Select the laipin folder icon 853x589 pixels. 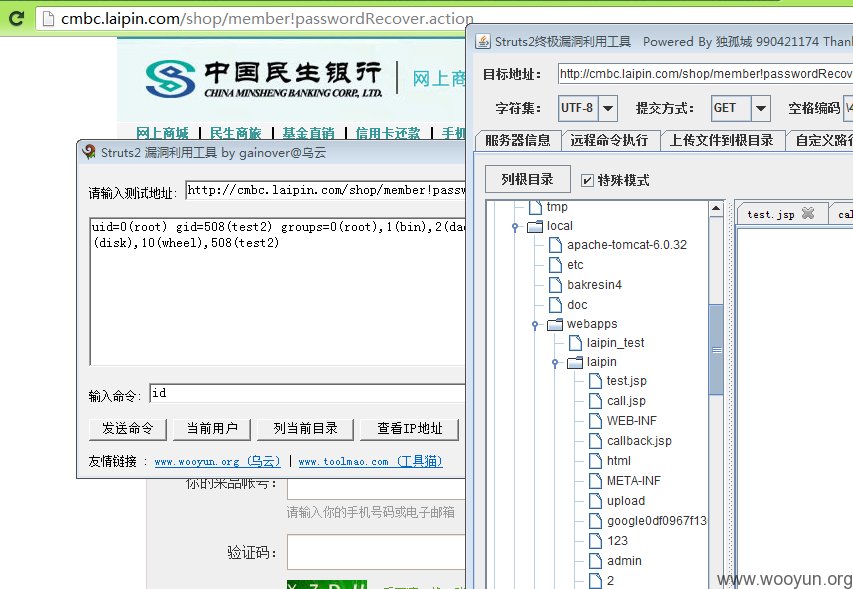coord(575,362)
